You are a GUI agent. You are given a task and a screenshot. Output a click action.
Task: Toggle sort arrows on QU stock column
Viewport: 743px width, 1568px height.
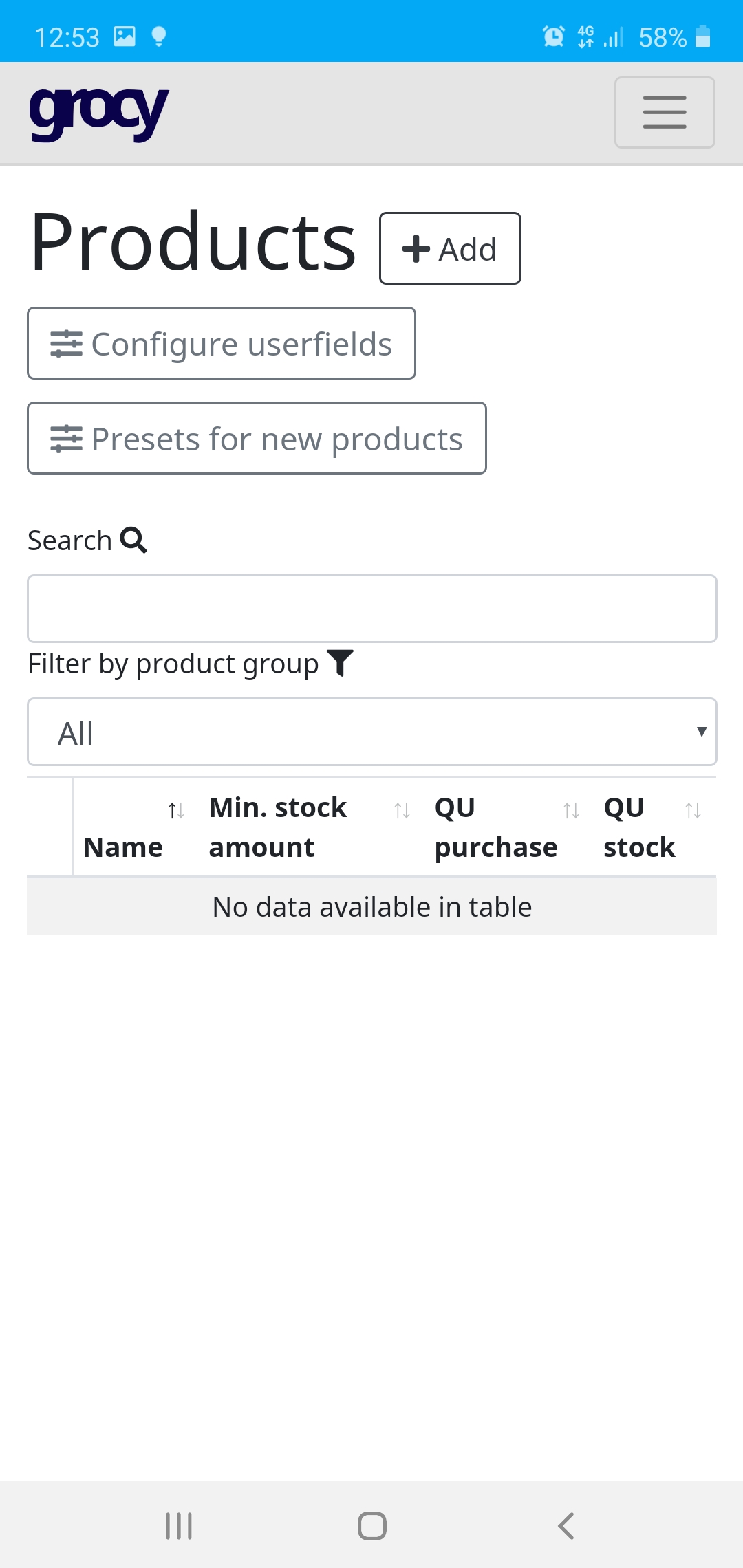693,811
